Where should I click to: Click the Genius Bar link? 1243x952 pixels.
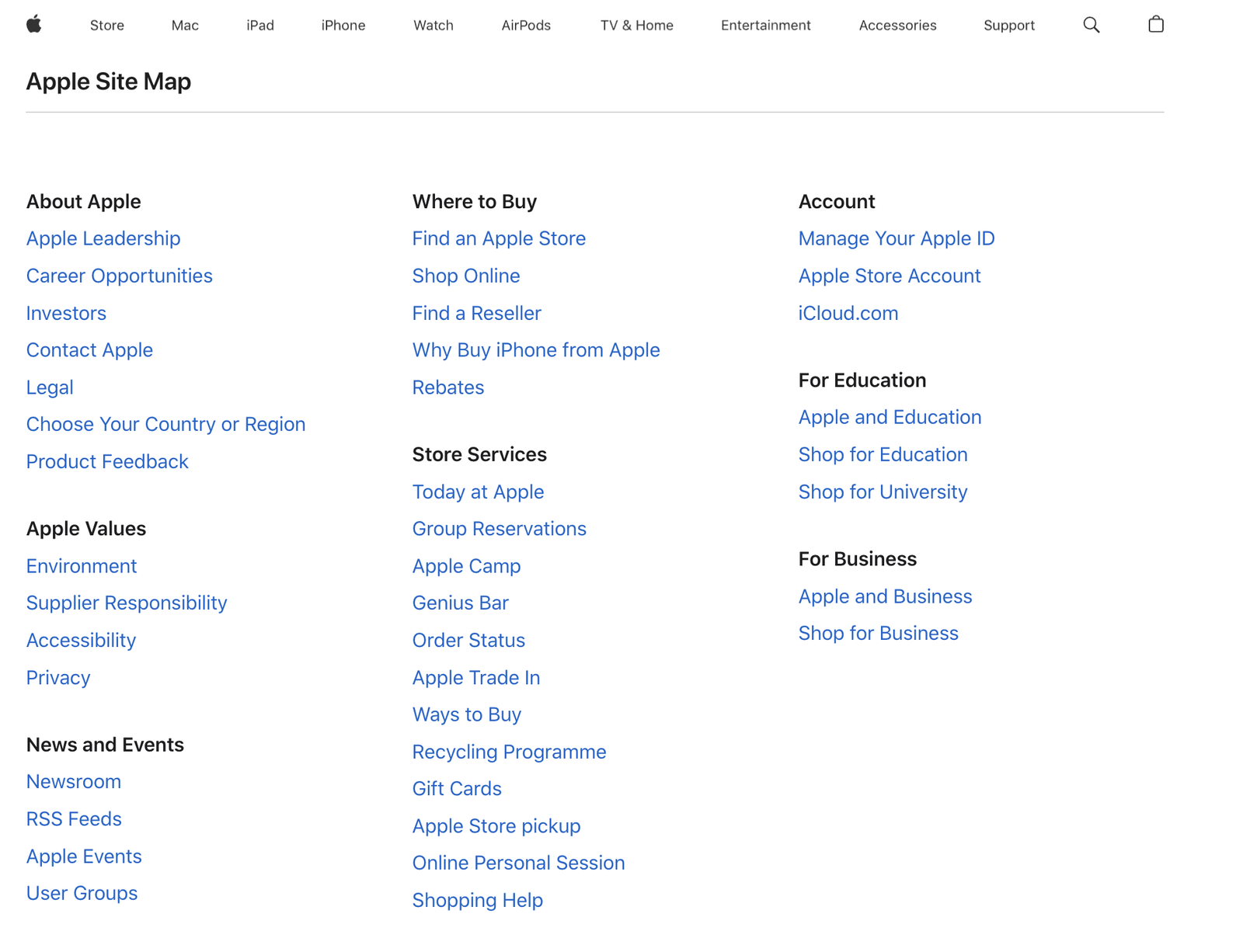(460, 603)
